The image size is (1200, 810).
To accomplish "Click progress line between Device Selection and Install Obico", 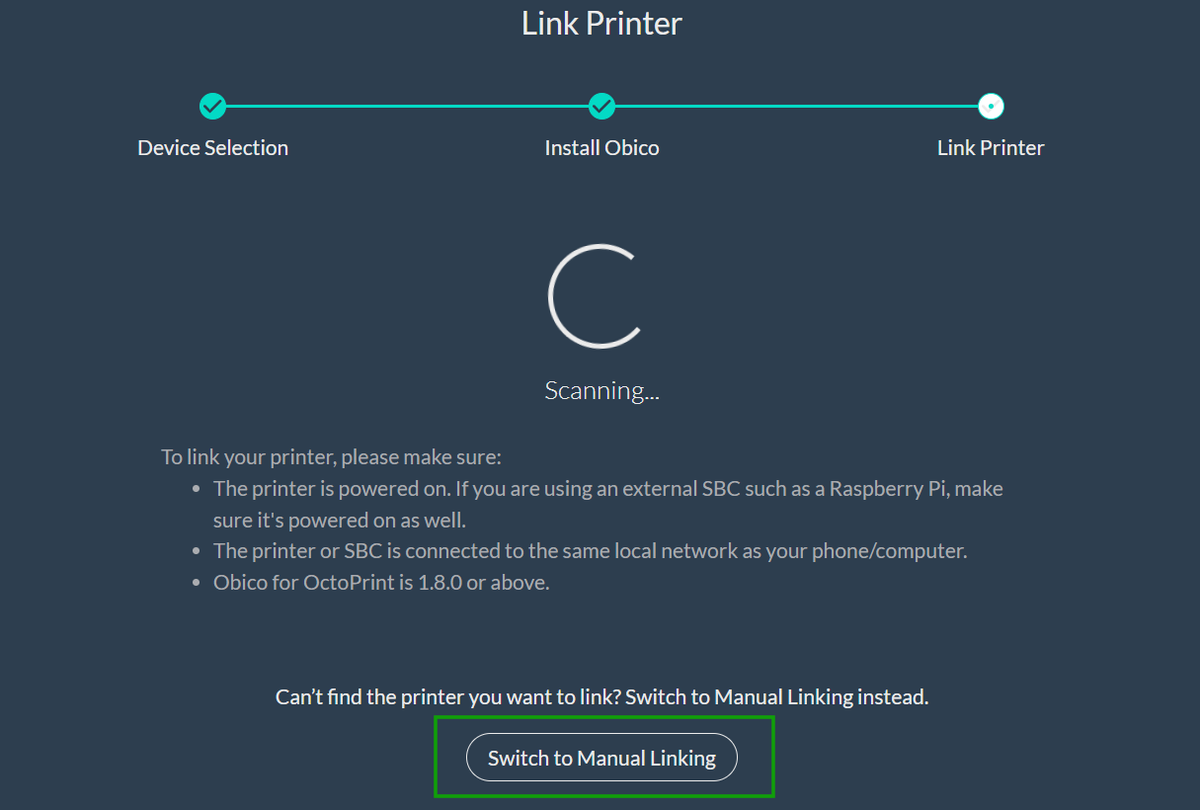I will point(407,106).
